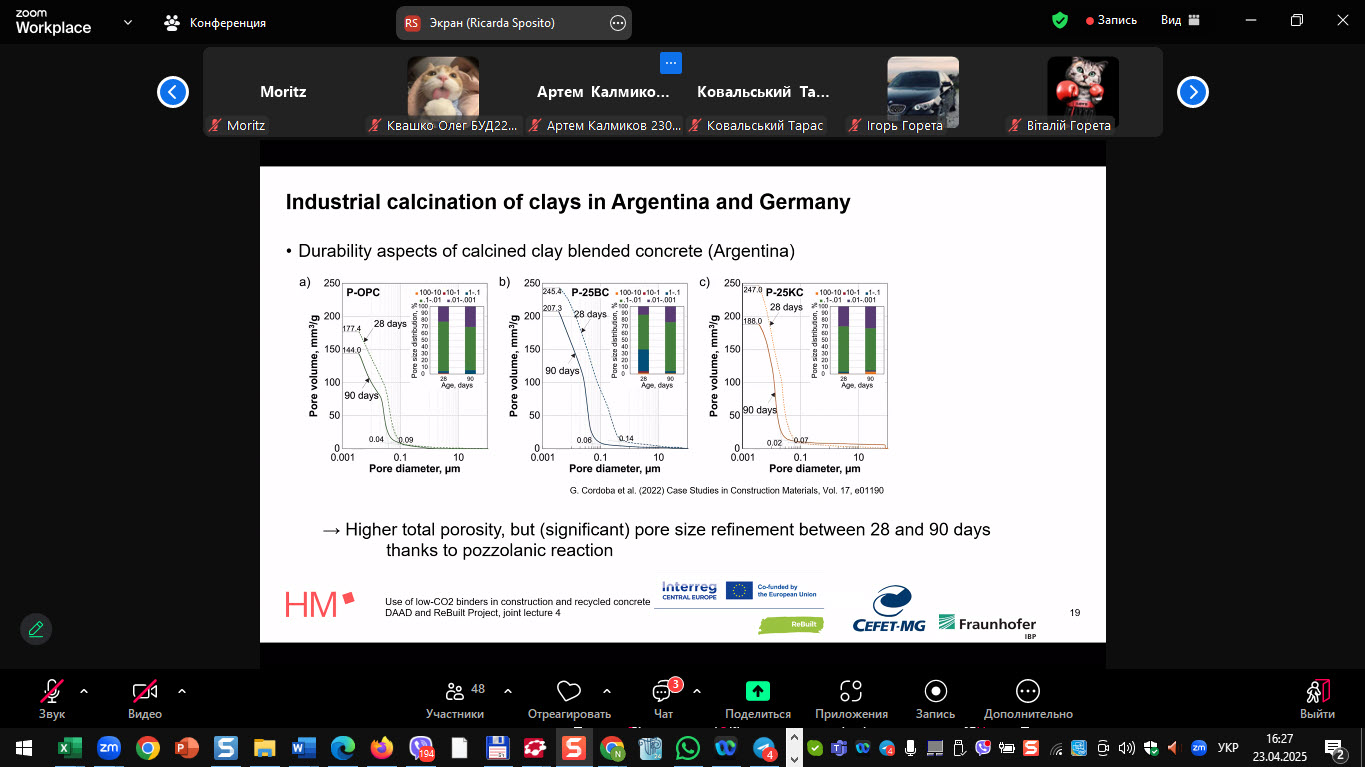Leave meeting with the Выйти button

click(x=1317, y=699)
